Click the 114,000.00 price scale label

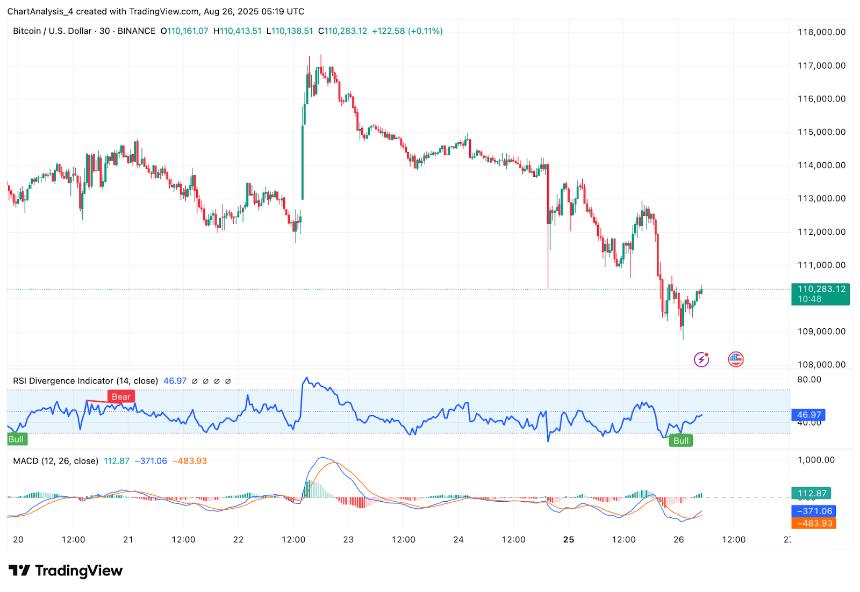821,165
